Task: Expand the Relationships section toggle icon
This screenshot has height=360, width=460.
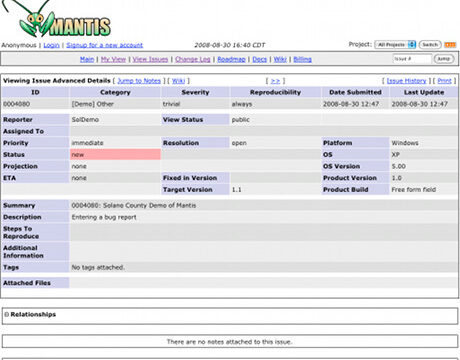Action: point(6,314)
